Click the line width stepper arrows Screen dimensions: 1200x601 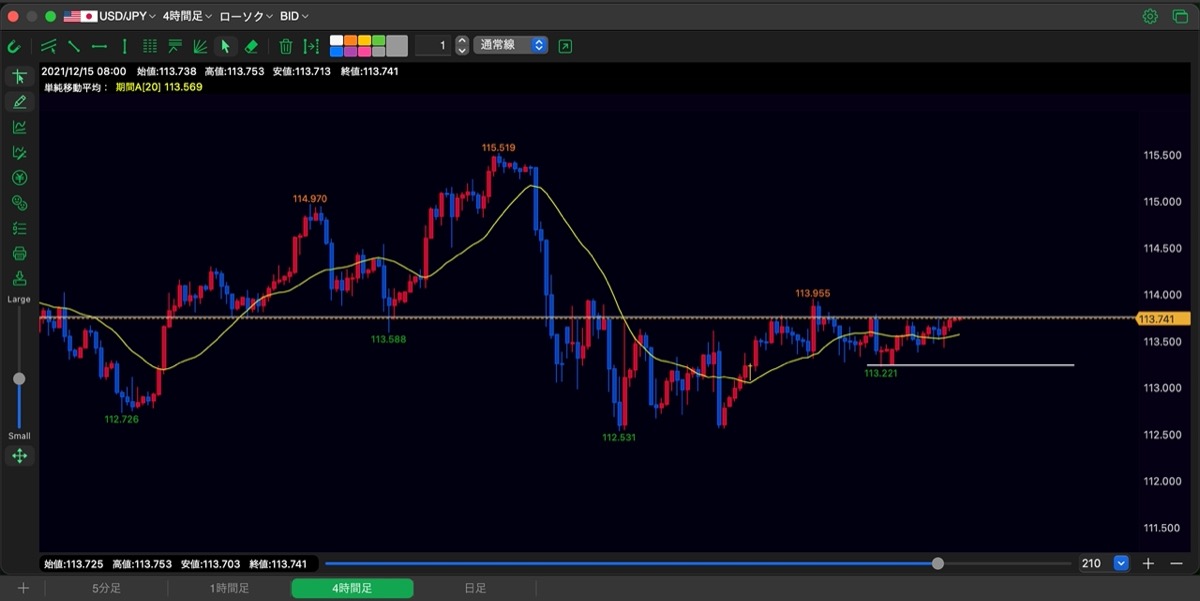[461, 46]
